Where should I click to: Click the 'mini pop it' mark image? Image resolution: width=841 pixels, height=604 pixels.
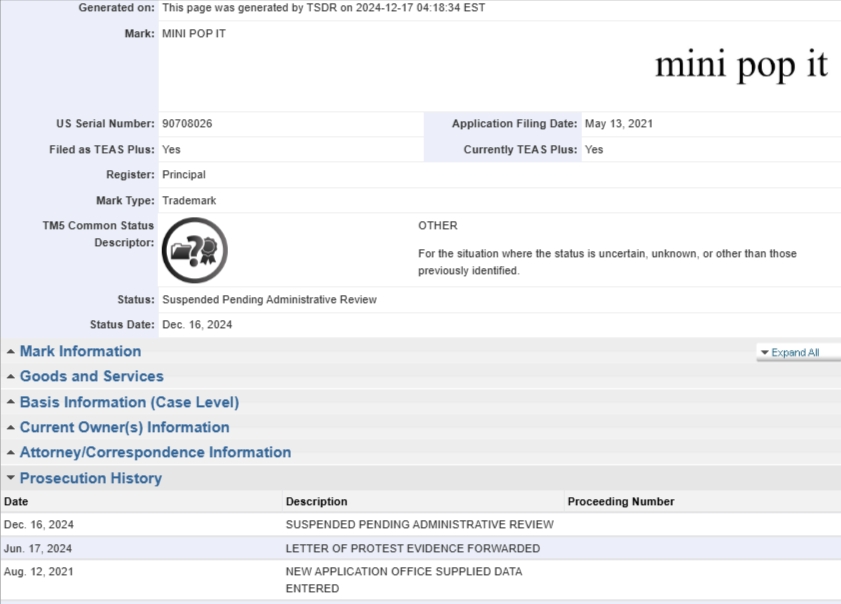741,65
